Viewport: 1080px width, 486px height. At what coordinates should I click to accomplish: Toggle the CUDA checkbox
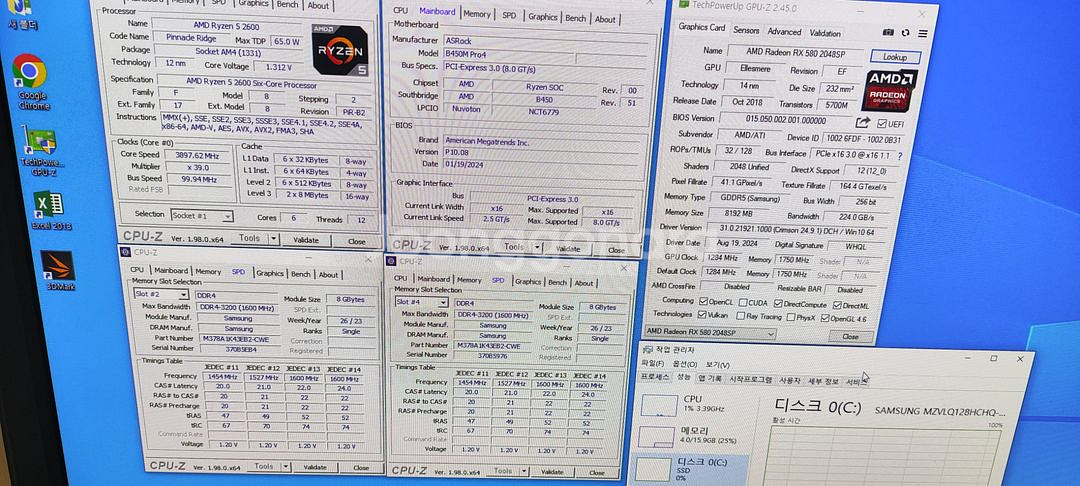click(x=743, y=302)
